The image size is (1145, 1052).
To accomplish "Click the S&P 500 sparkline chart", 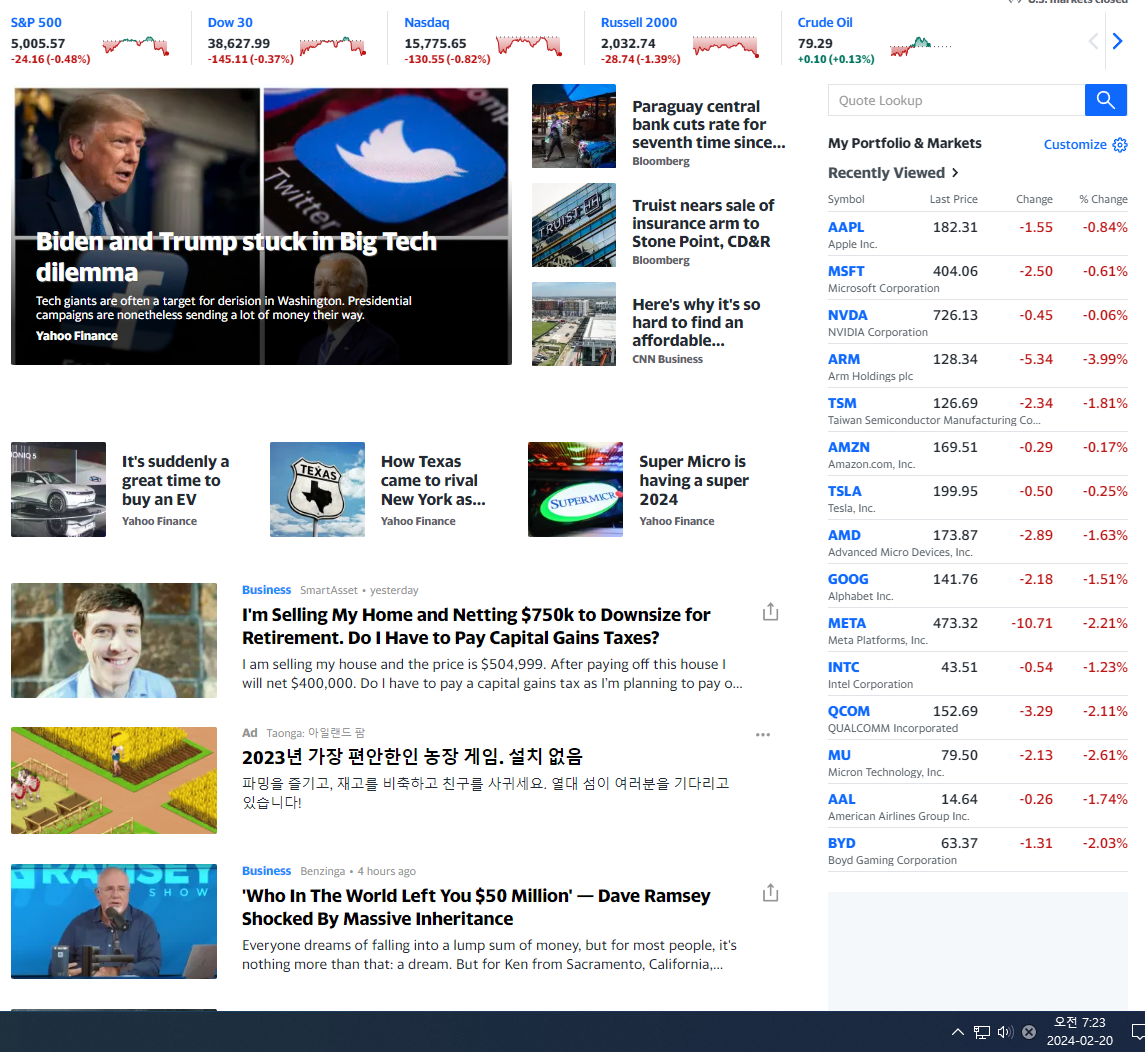I will (137, 46).
